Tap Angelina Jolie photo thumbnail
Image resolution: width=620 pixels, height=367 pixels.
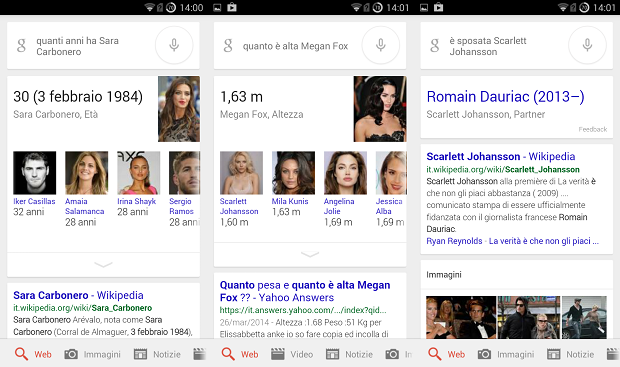(346, 173)
